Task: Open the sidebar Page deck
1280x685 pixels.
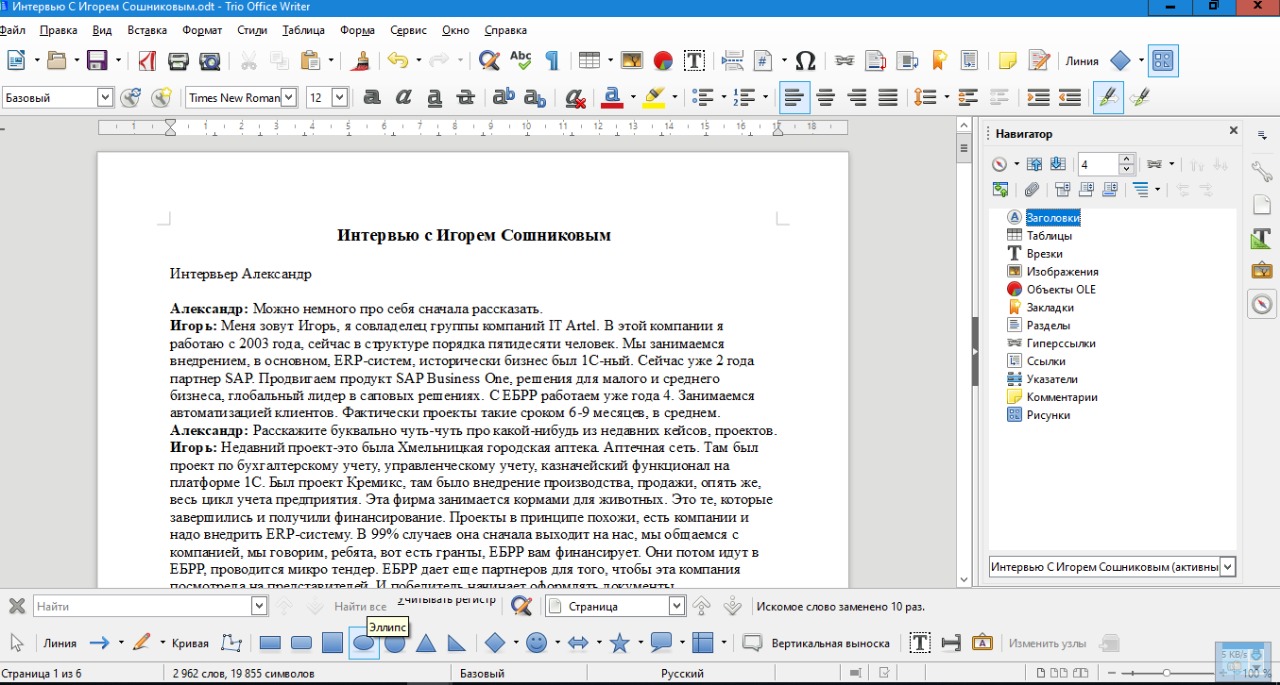Action: tap(1262, 204)
